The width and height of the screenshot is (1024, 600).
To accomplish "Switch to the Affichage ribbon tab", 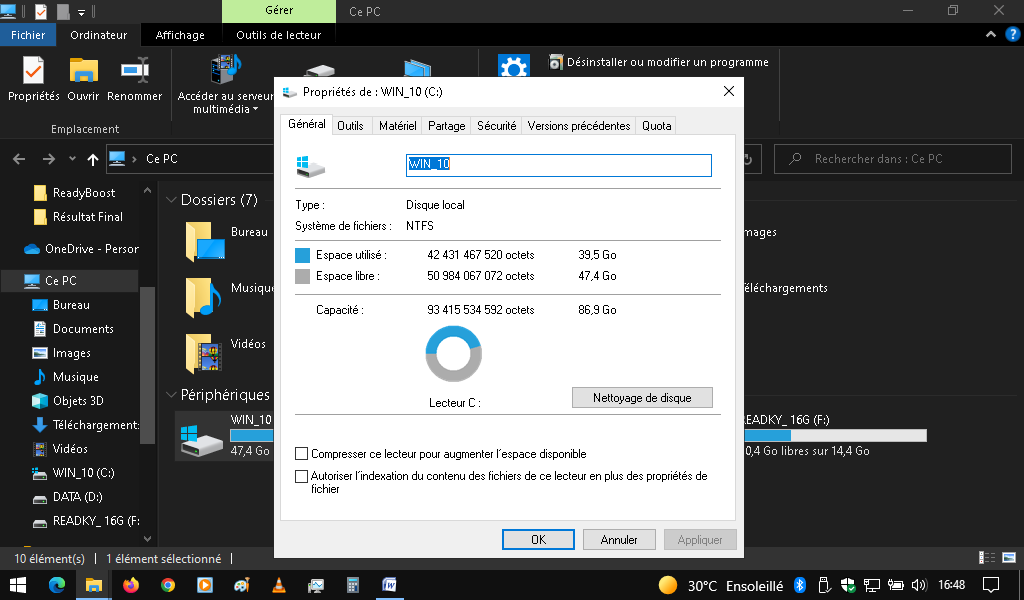I will click(180, 35).
